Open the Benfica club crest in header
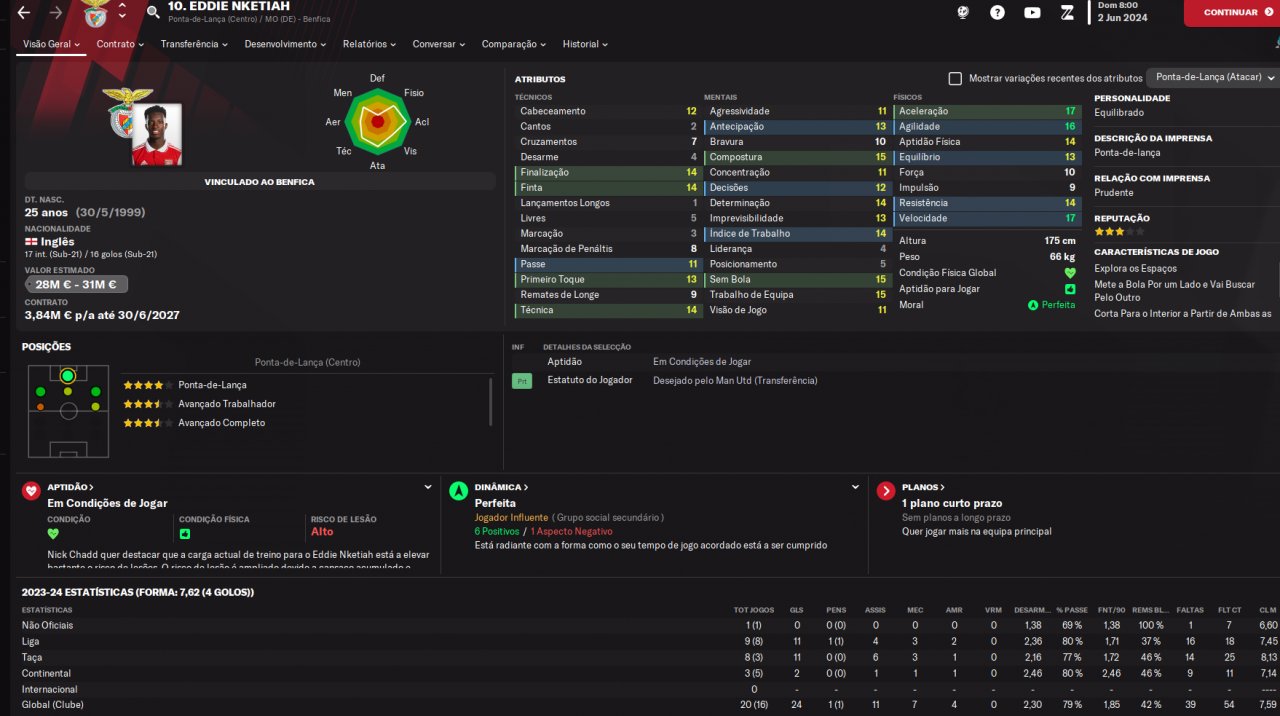 97,13
